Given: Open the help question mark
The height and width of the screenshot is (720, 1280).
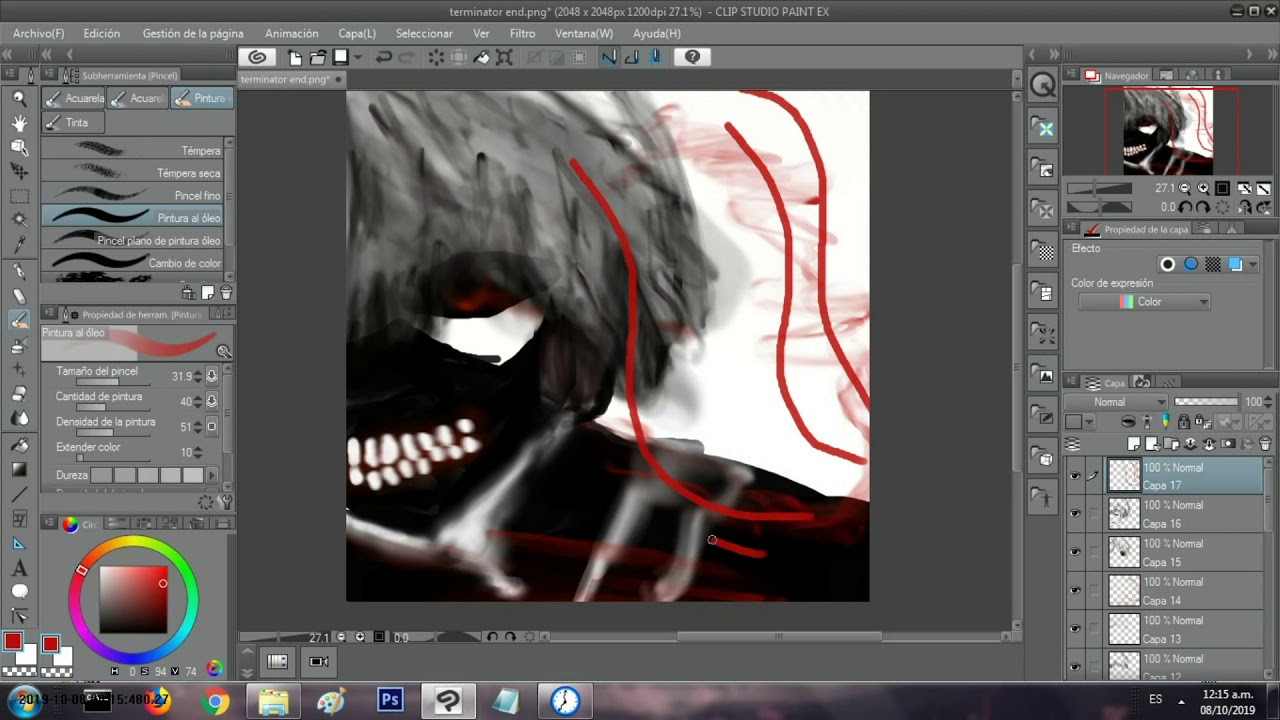Looking at the screenshot, I should click(x=692, y=57).
